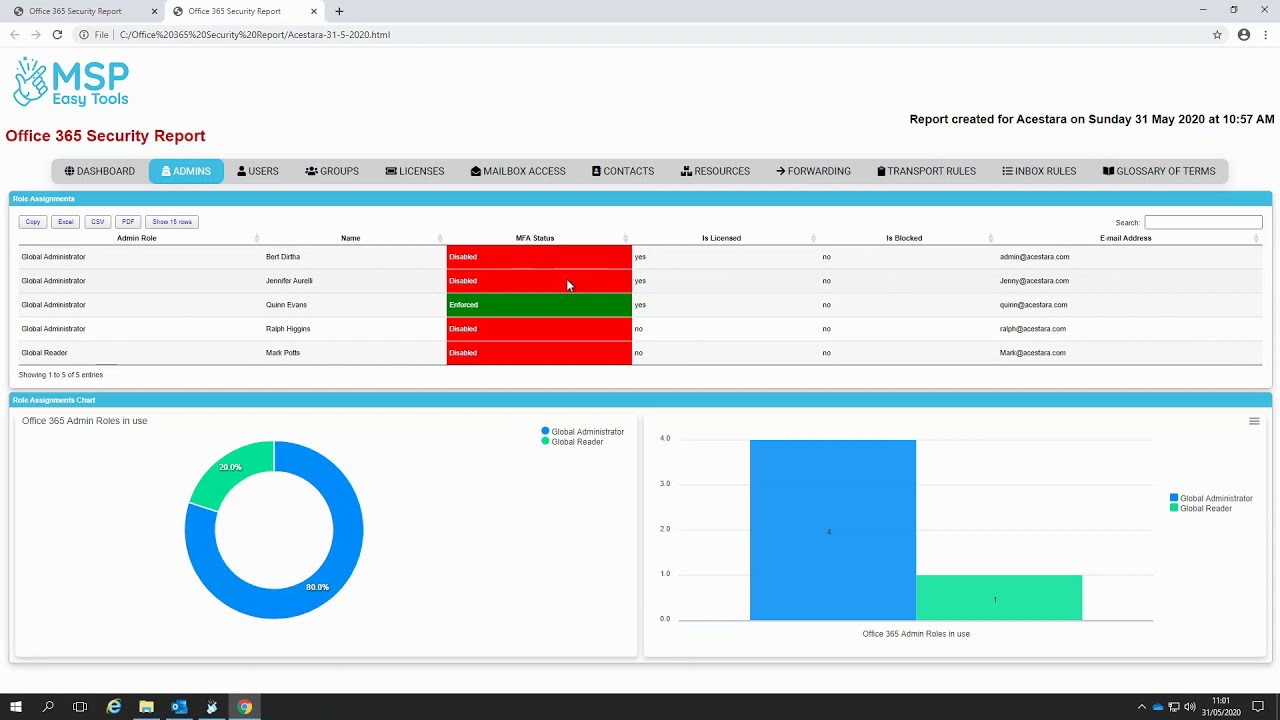Viewport: 1280px width, 720px height.
Task: Launch Internet Explorer from the taskbar
Action: (x=114, y=707)
